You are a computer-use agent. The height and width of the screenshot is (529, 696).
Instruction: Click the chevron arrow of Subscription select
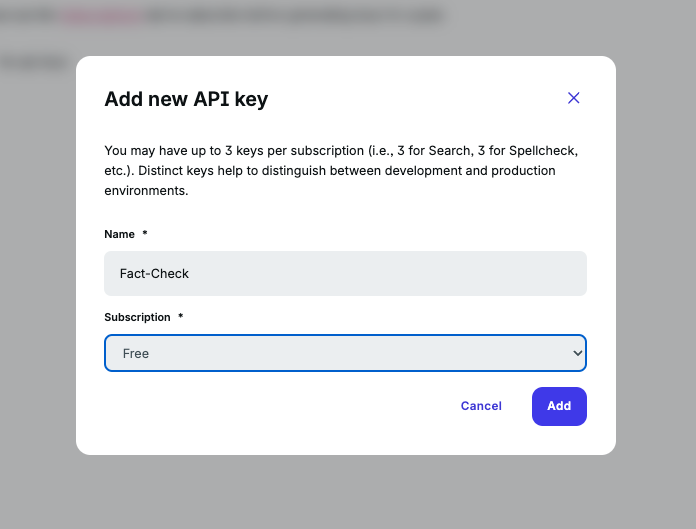tap(577, 353)
